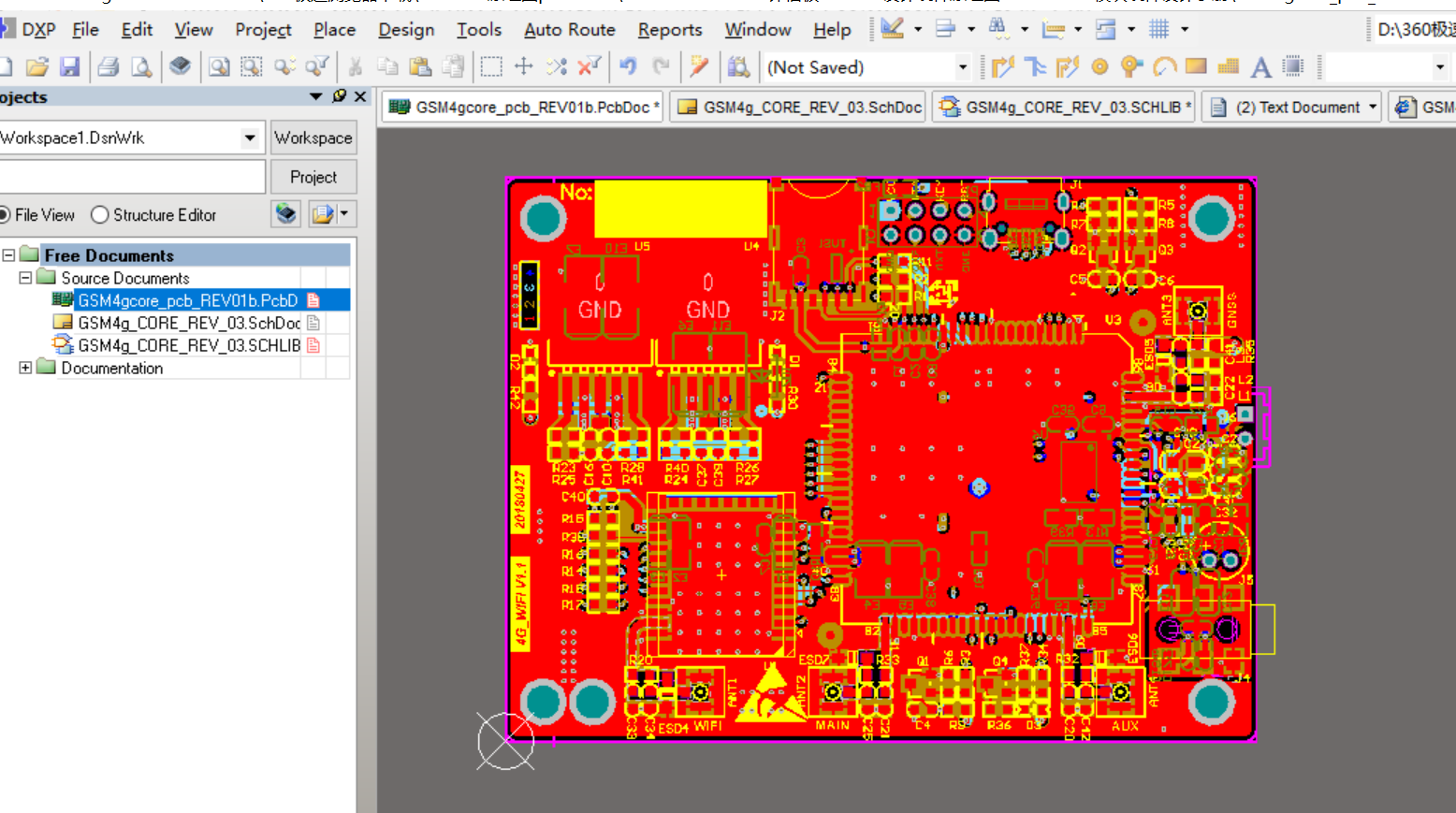Switch to GSM4g_CORE_REV_03.SCHLIB tab
Screen dimensions: 1456x813
tap(1065, 107)
